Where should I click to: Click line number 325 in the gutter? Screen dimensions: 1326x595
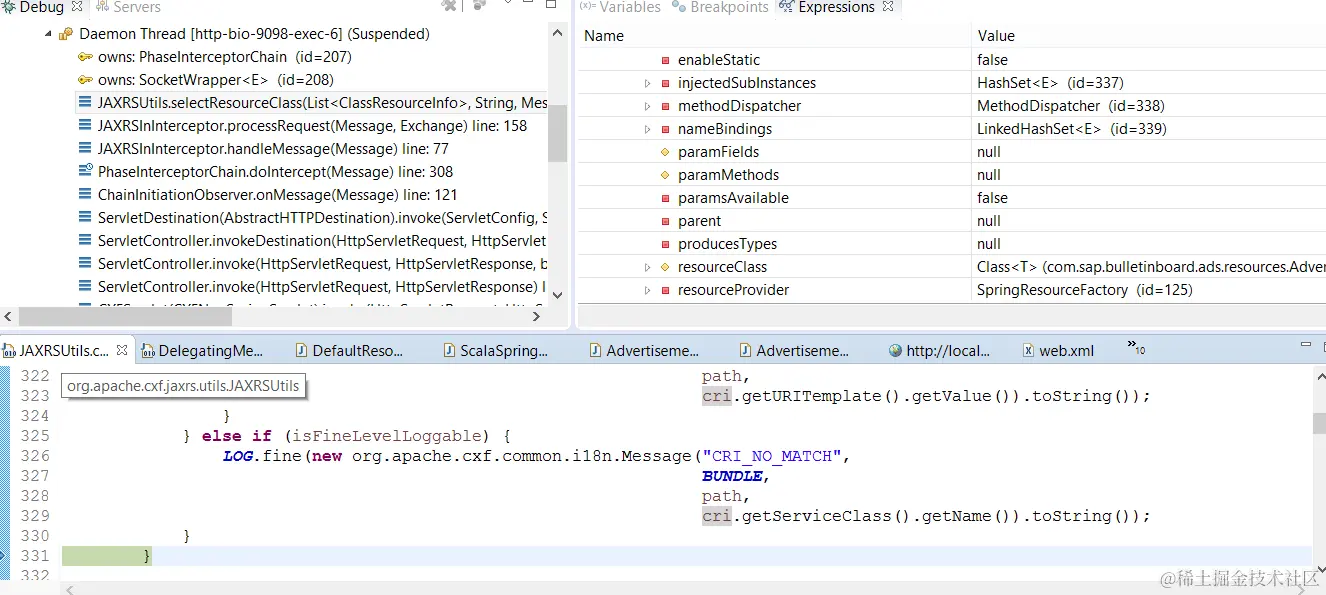34,436
